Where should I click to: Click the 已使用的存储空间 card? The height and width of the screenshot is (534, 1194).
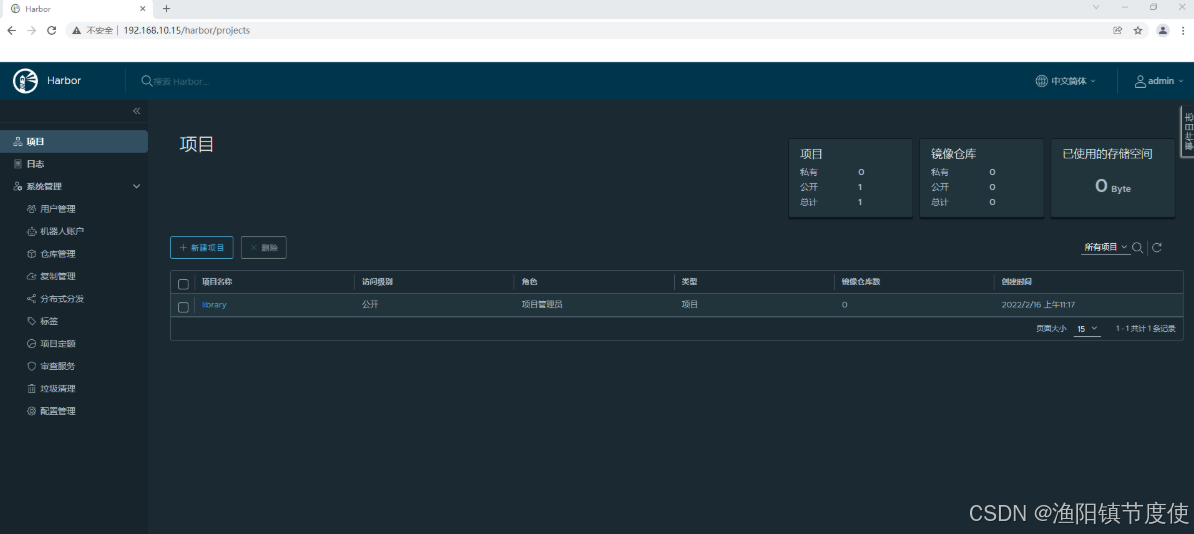[1112, 178]
